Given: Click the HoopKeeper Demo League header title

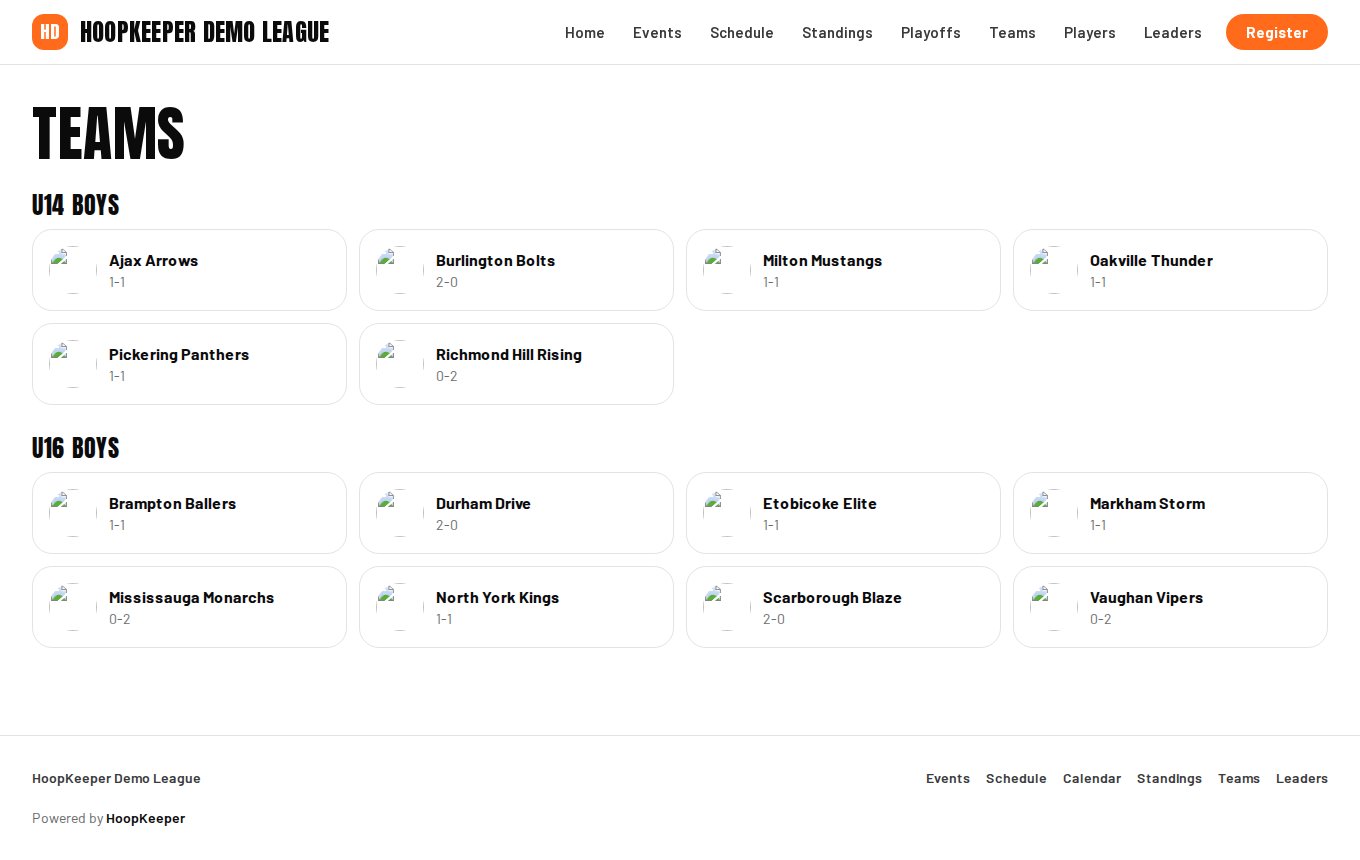Looking at the screenshot, I should [x=204, y=32].
